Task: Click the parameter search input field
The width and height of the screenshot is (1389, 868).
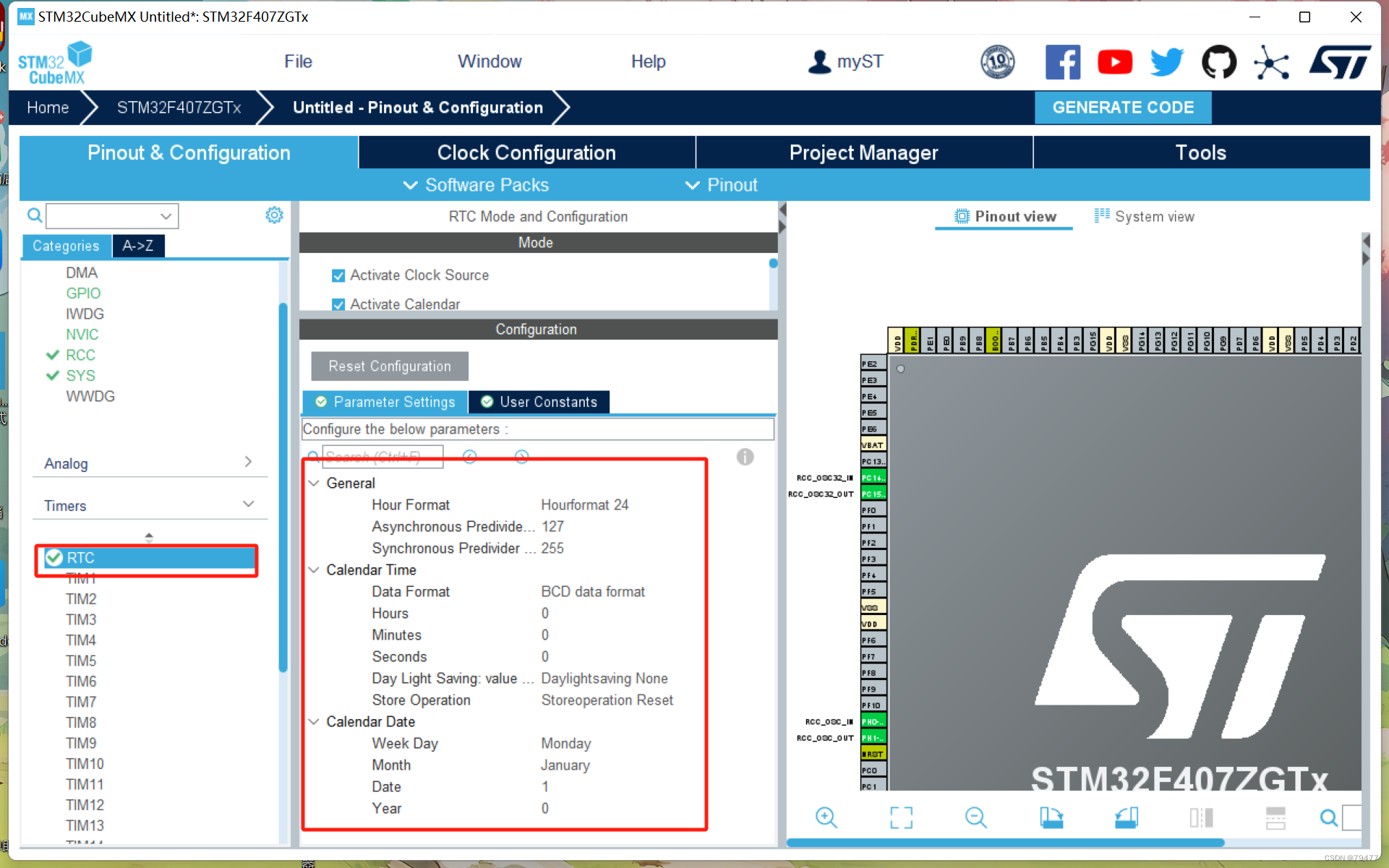Action: pyautogui.click(x=382, y=457)
